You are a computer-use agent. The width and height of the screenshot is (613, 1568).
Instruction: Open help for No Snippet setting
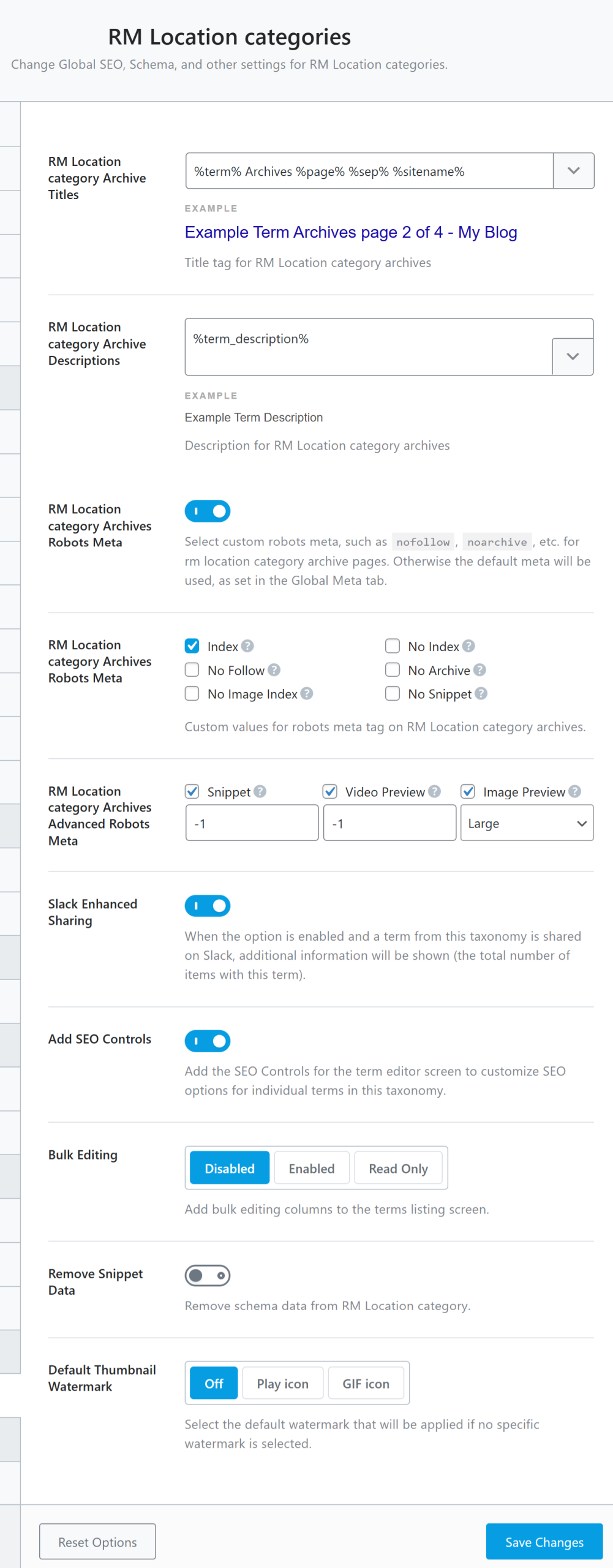pyautogui.click(x=482, y=693)
